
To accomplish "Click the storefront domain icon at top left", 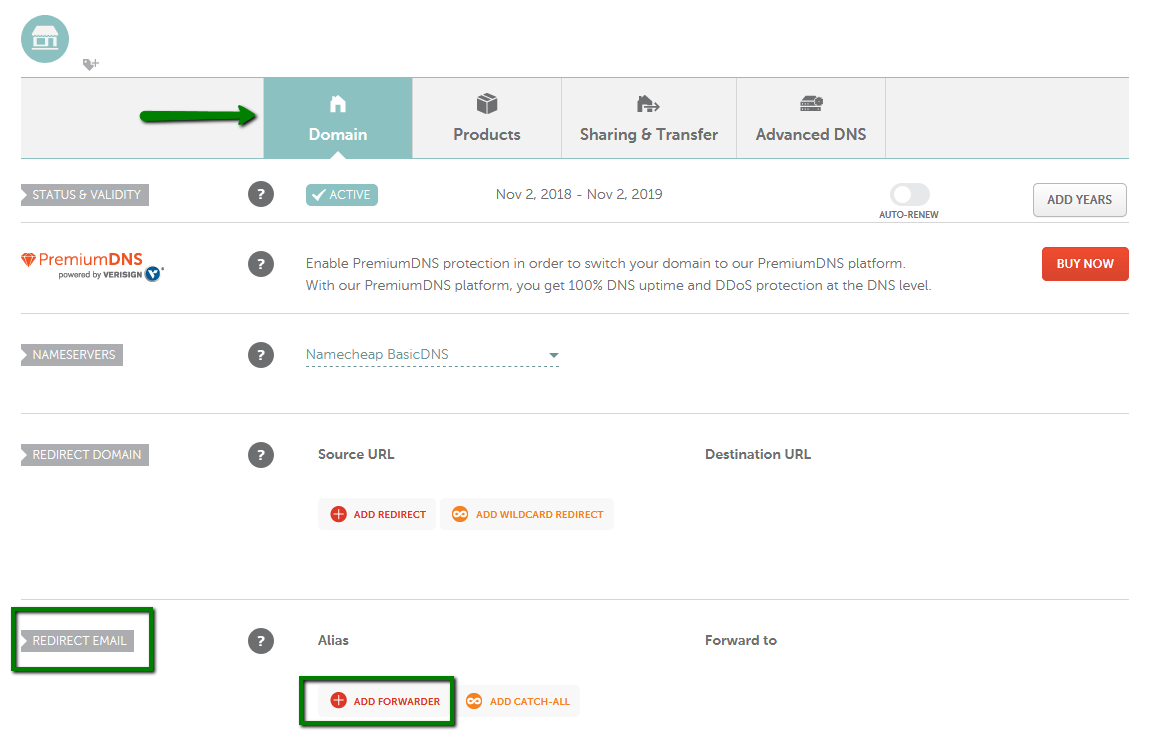I will 45,39.
